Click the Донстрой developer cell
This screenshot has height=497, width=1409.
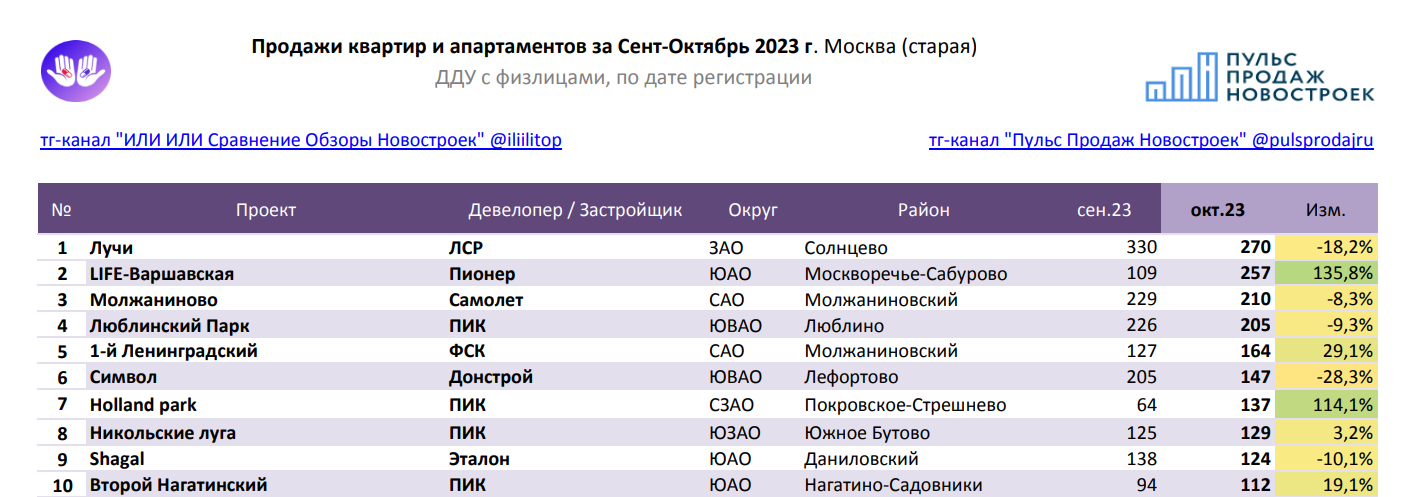[x=491, y=377]
